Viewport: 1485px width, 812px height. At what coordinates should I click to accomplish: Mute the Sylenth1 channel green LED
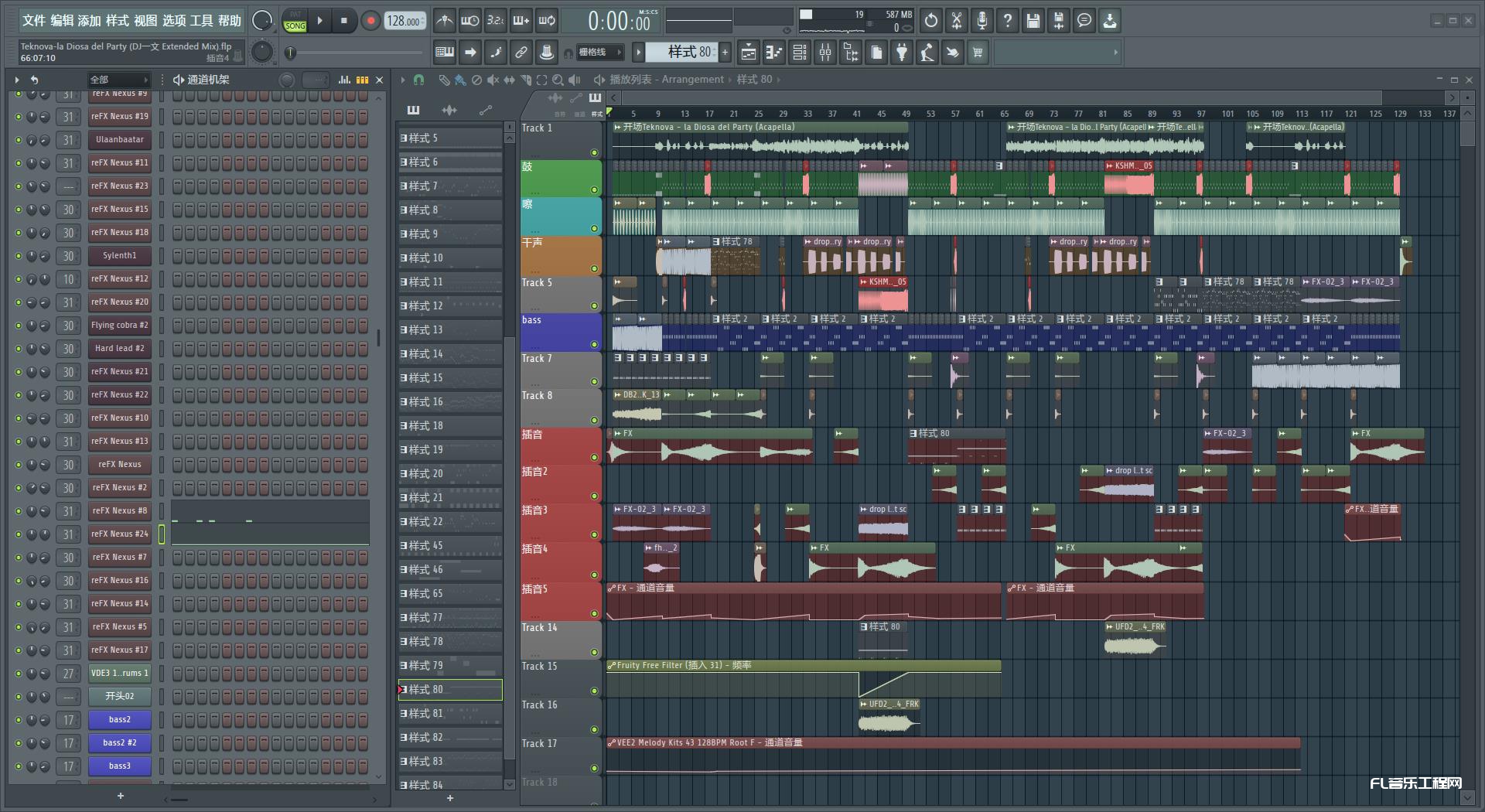point(19,256)
